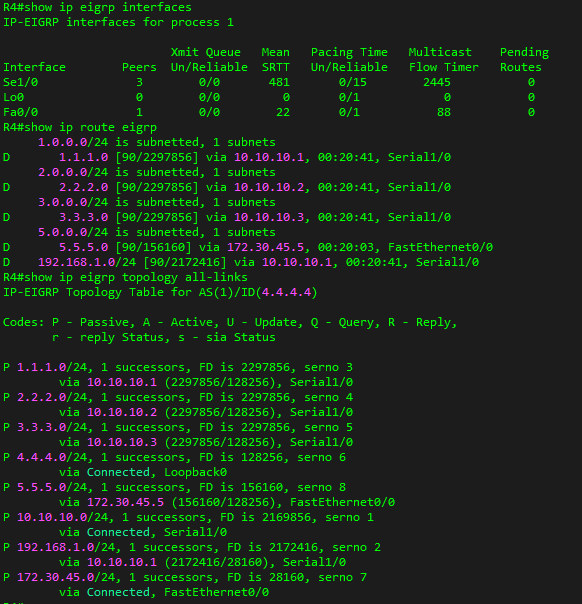Viewport: 582px width, 604px height.
Task: Click pacing time value '0/15'
Action: [352, 82]
